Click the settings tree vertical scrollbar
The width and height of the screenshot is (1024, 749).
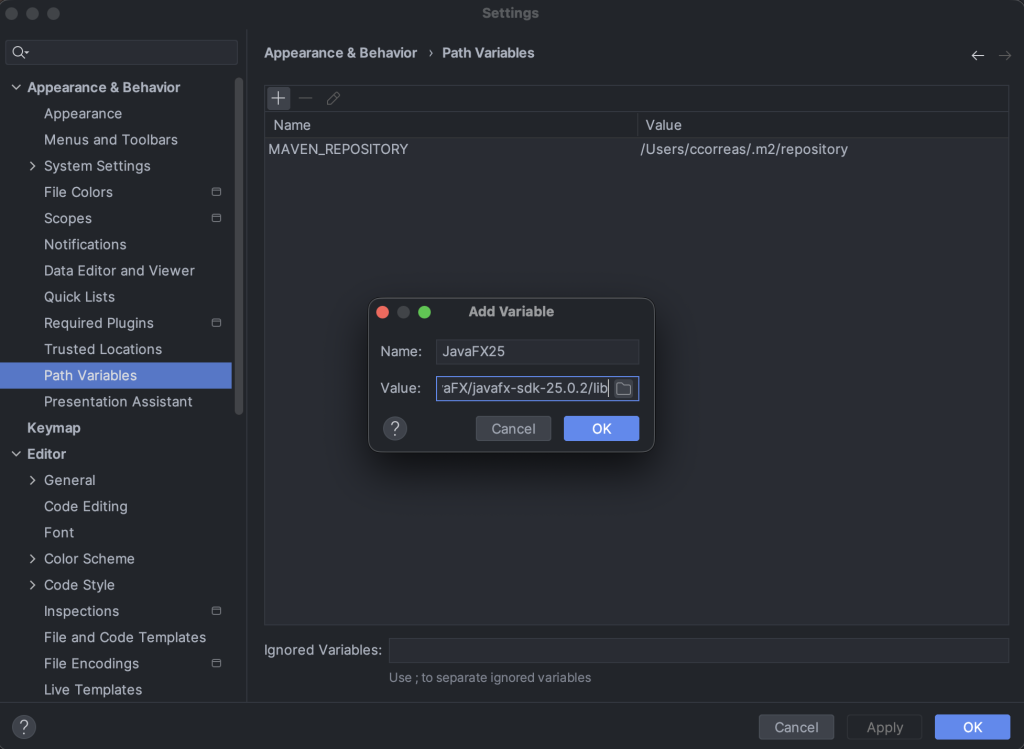[x=239, y=246]
